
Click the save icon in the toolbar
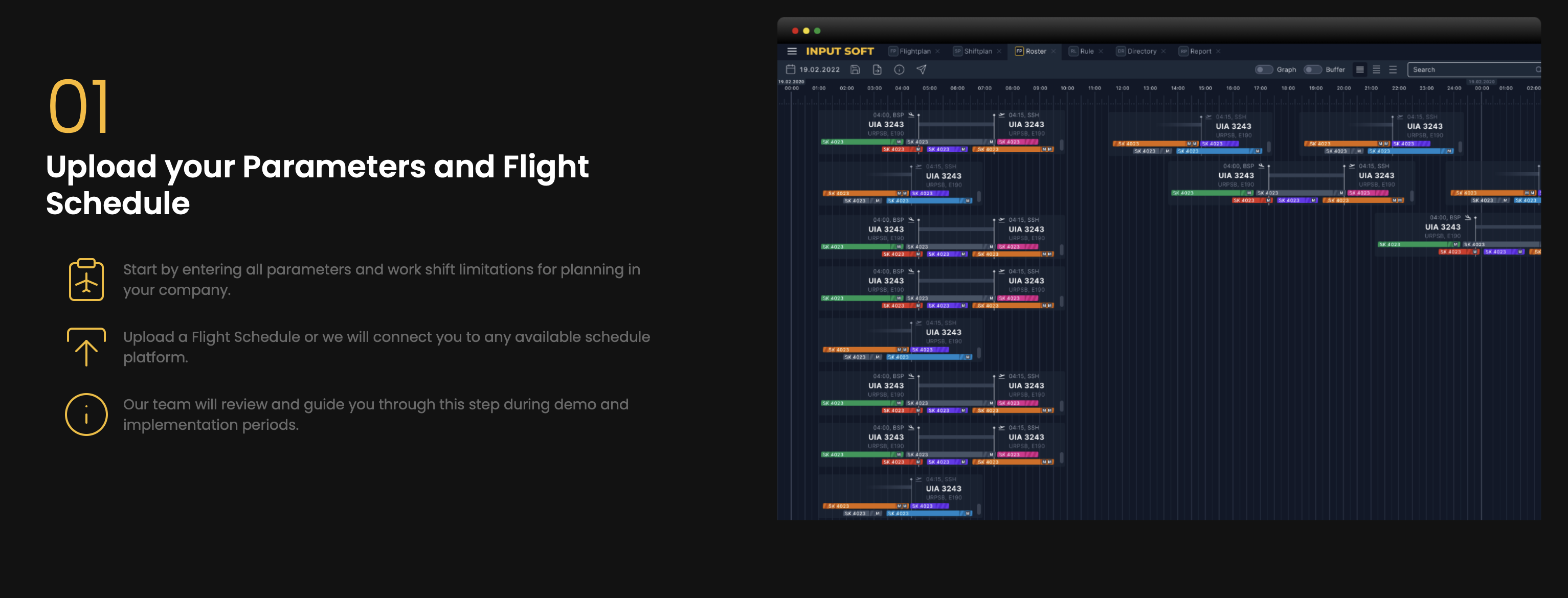click(855, 70)
